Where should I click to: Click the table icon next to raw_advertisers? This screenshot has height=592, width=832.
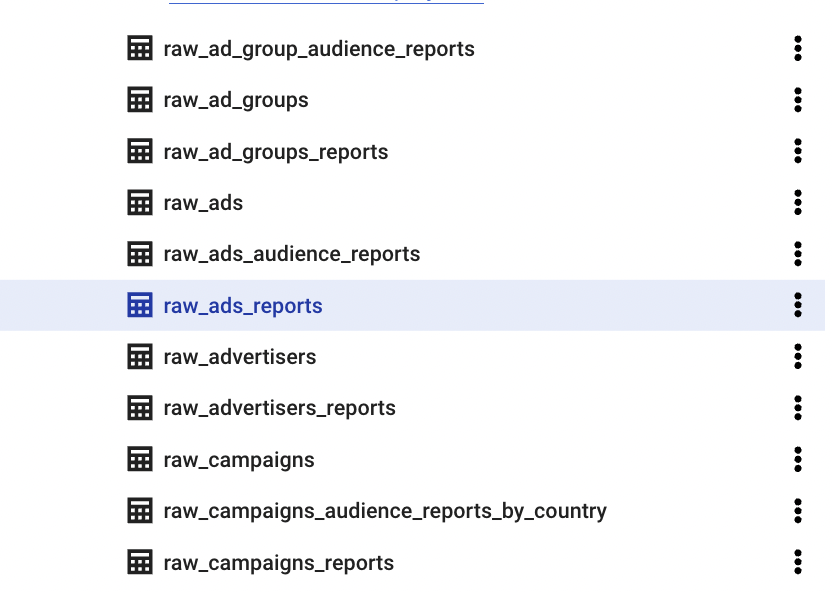[x=140, y=357]
